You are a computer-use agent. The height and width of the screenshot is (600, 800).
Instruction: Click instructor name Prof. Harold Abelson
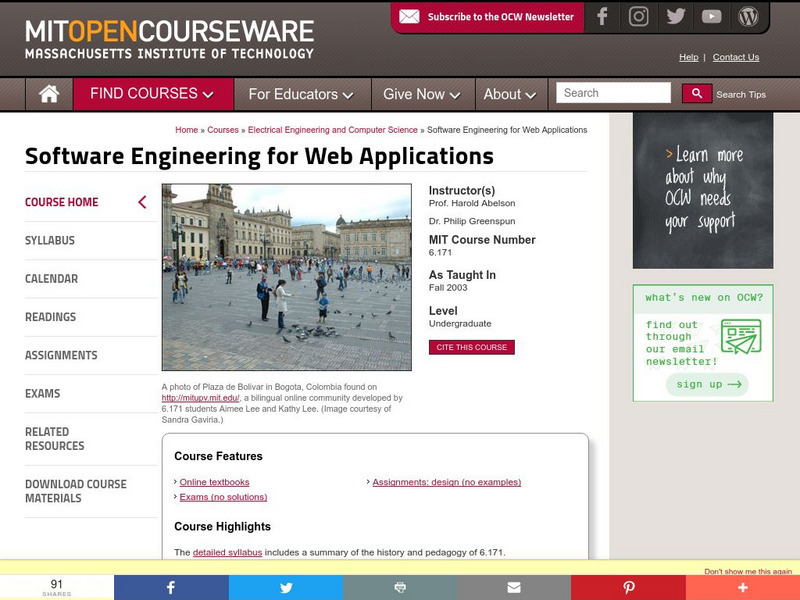pos(472,203)
